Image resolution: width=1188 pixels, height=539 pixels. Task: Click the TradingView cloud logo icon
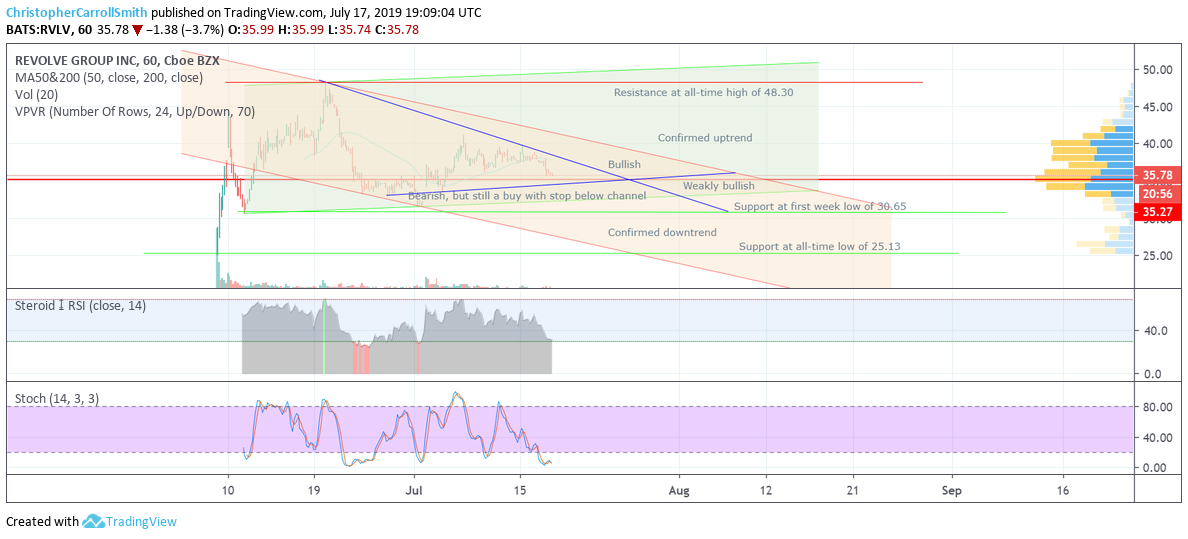coord(92,522)
